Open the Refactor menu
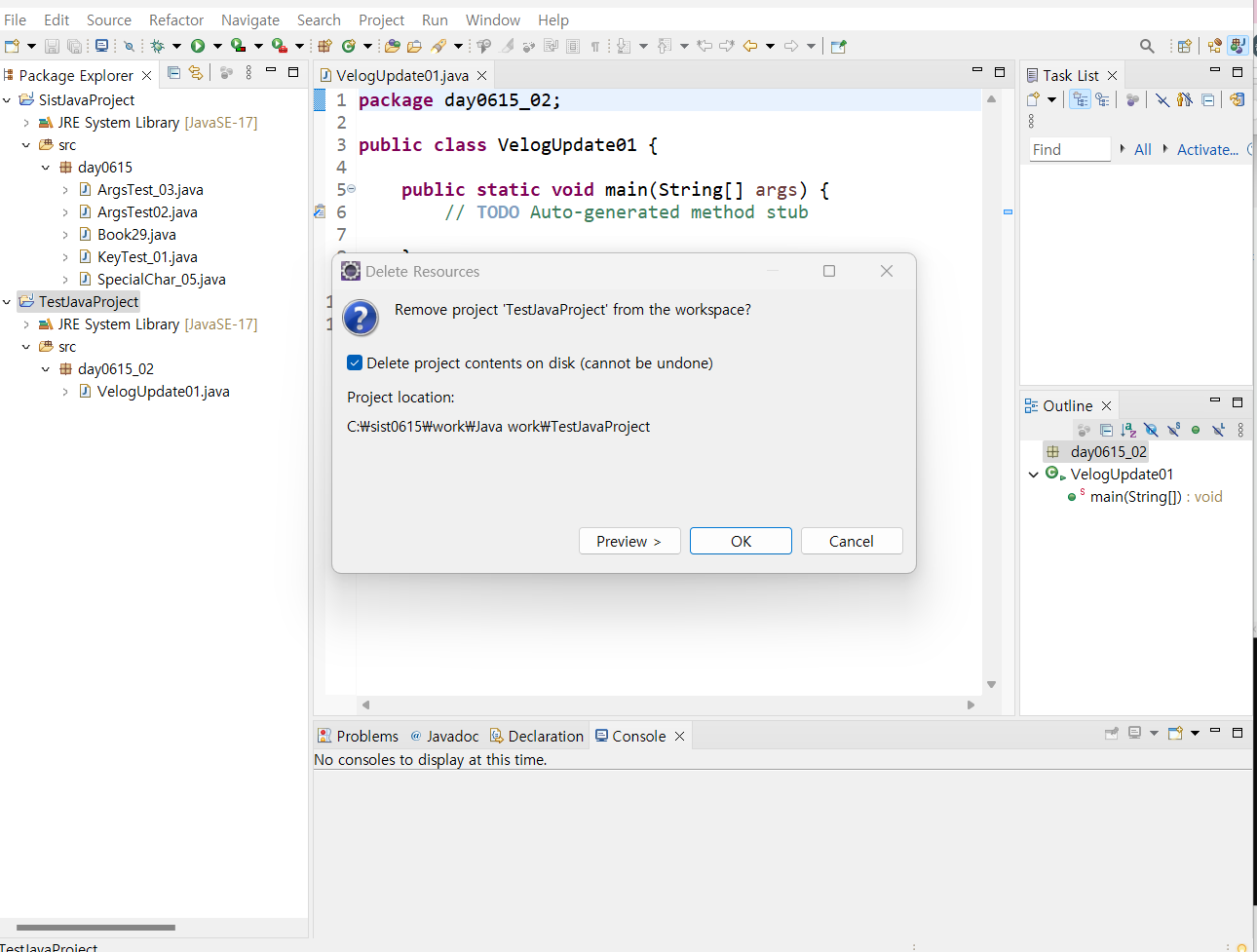This screenshot has width=1257, height=952. 176,19
